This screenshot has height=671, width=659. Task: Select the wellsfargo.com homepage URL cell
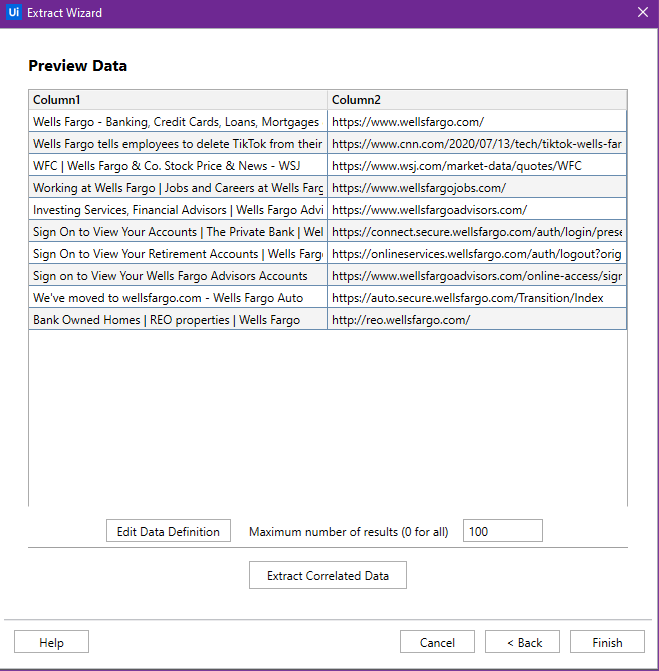477,122
